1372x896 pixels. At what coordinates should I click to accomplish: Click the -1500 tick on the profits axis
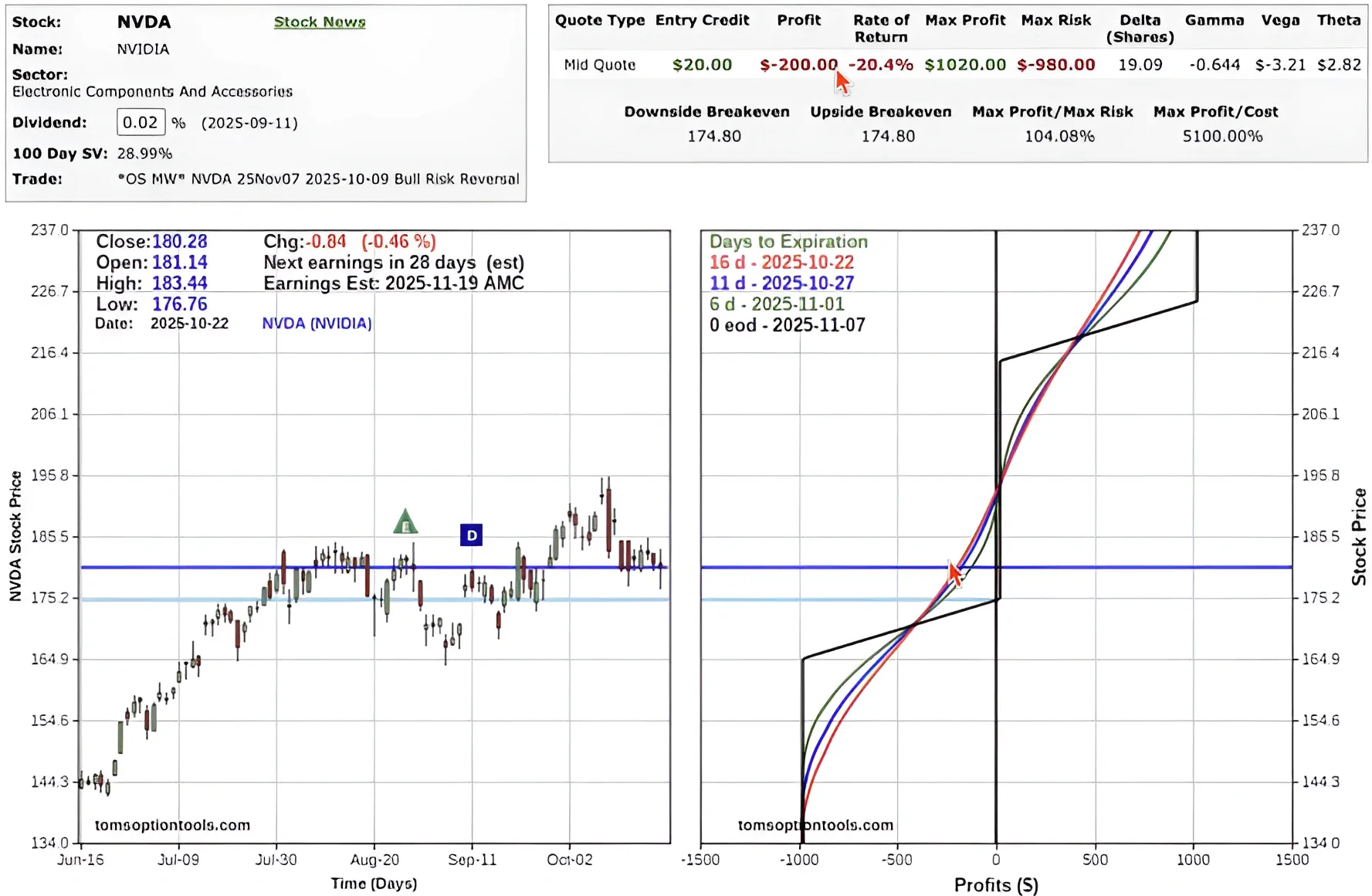[700, 860]
